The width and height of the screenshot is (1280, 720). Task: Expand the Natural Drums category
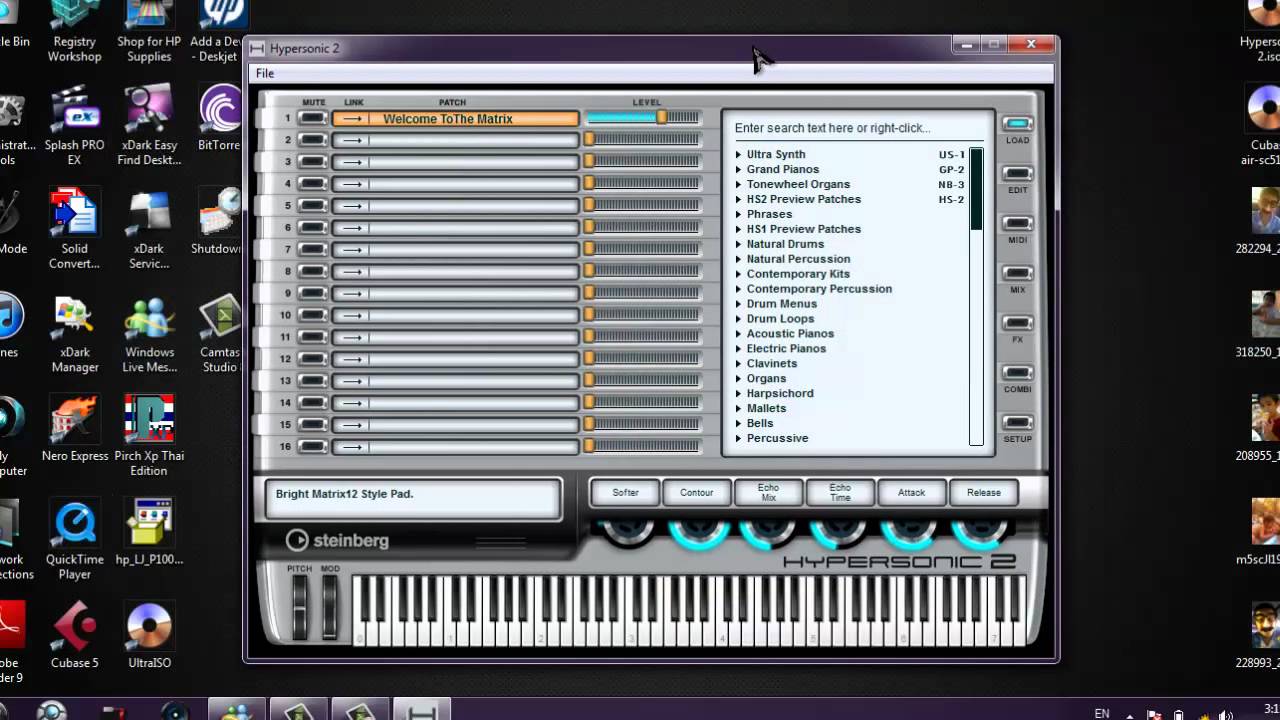(739, 244)
